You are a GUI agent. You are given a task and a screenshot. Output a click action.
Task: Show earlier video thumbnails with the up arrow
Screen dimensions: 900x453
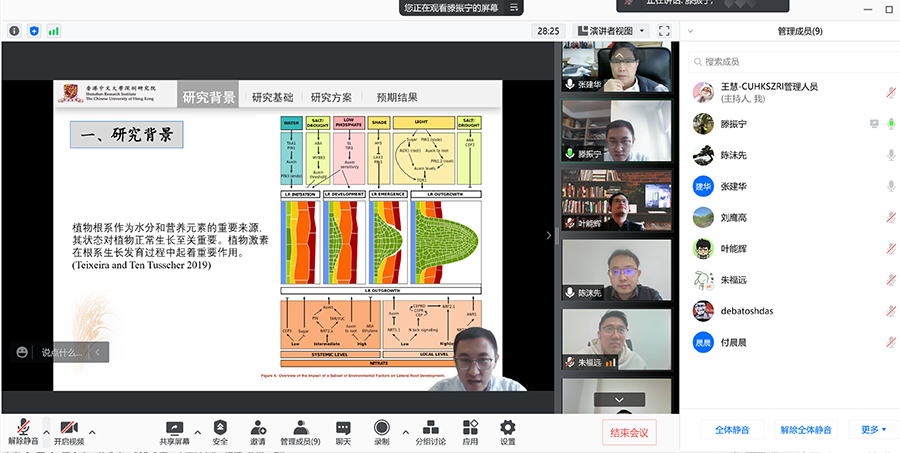pos(619,55)
